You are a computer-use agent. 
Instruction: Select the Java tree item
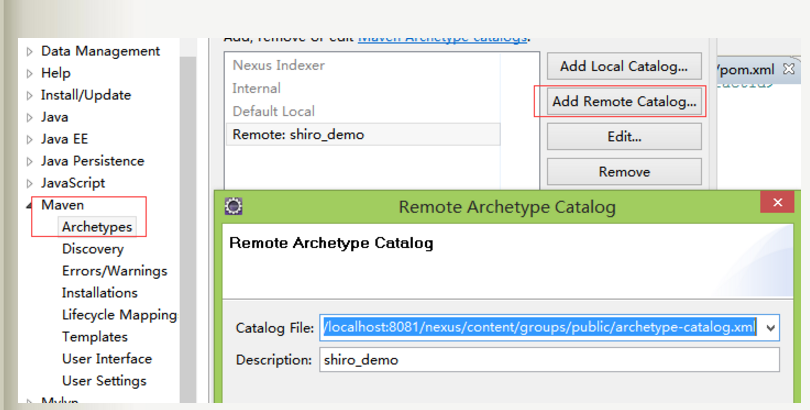pos(55,117)
